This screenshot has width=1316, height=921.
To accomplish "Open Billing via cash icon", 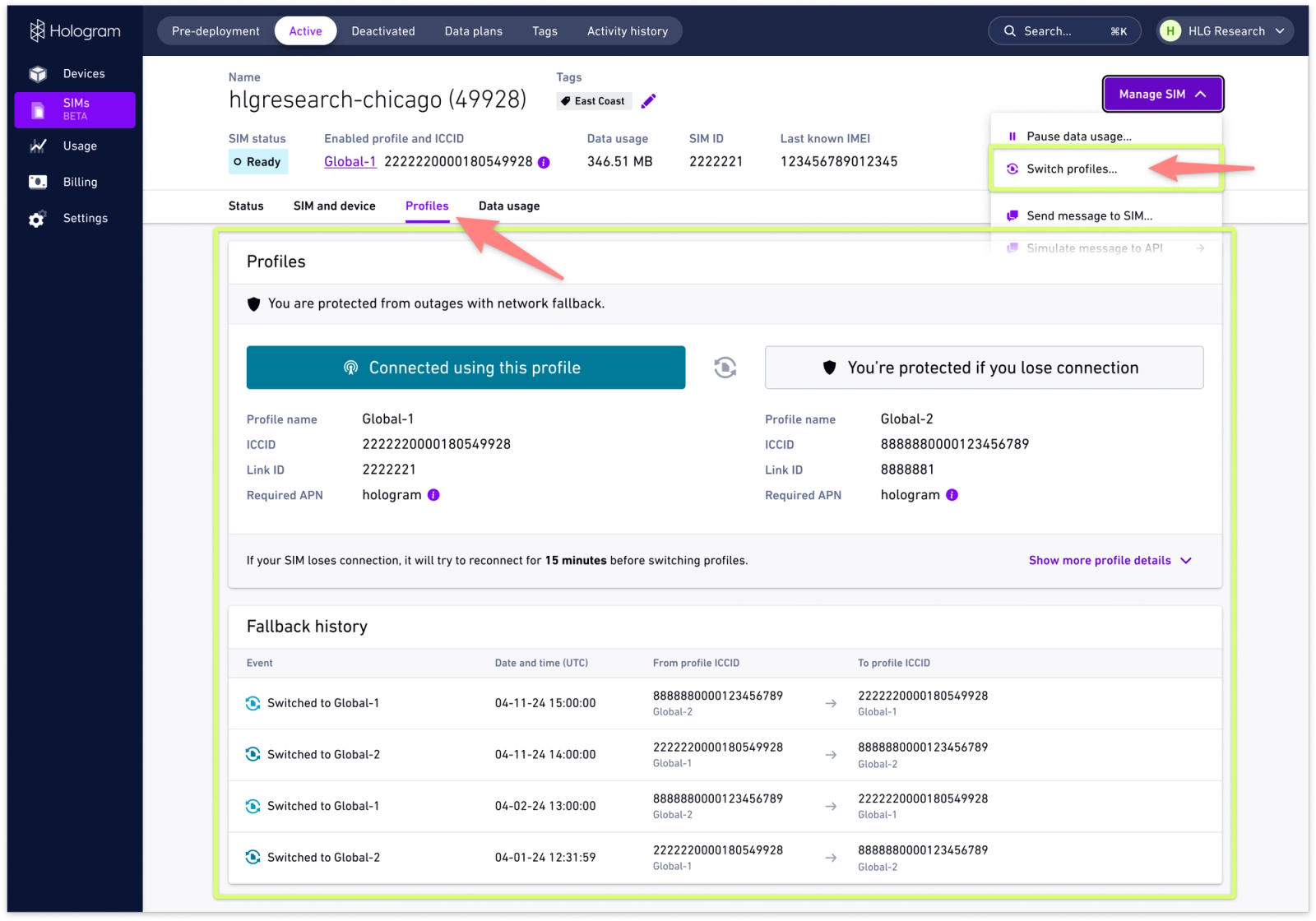I will (x=38, y=182).
